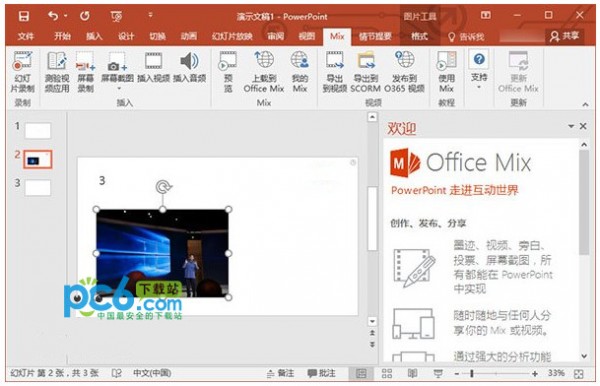Toggle slide sorter view in status bar
The image size is (600, 386).
[x=387, y=373]
